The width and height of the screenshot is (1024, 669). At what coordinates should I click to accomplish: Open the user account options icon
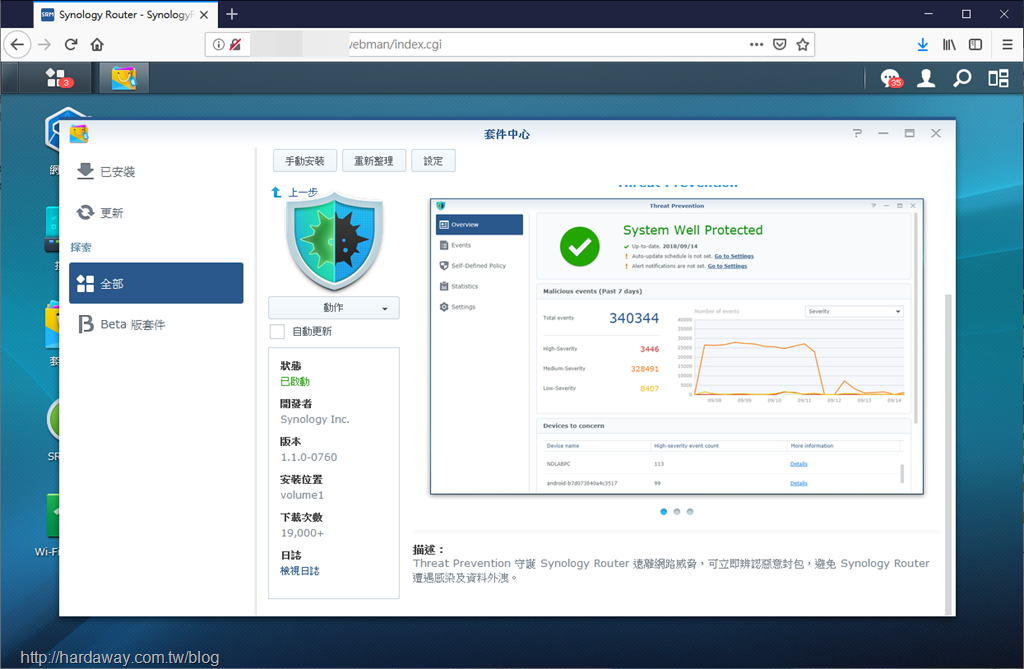[x=925, y=78]
